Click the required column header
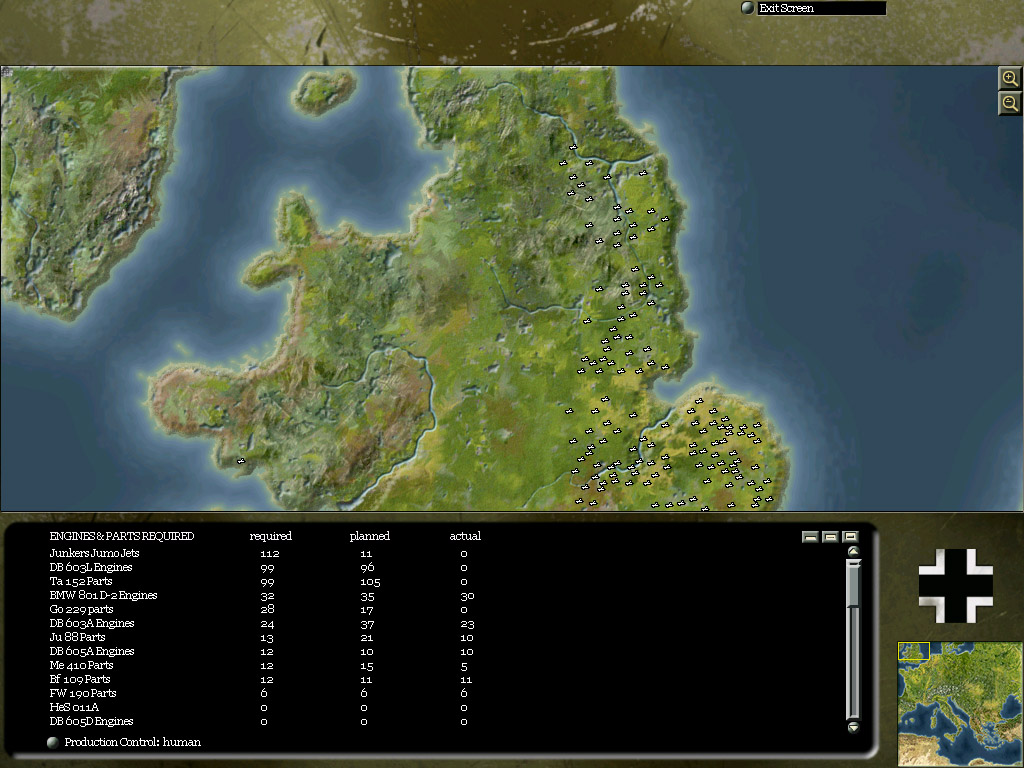The width and height of the screenshot is (1024, 768). click(270, 536)
